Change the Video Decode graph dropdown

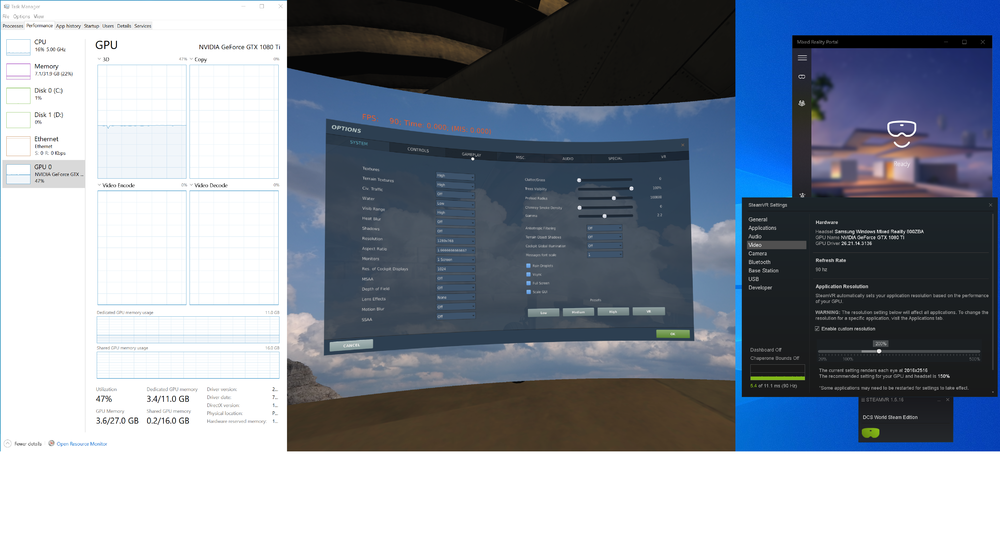209,186
